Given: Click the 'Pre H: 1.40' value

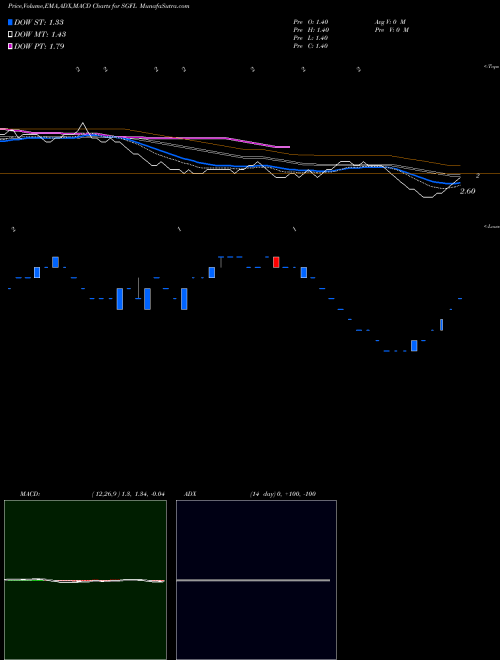Looking at the screenshot, I should [311, 30].
